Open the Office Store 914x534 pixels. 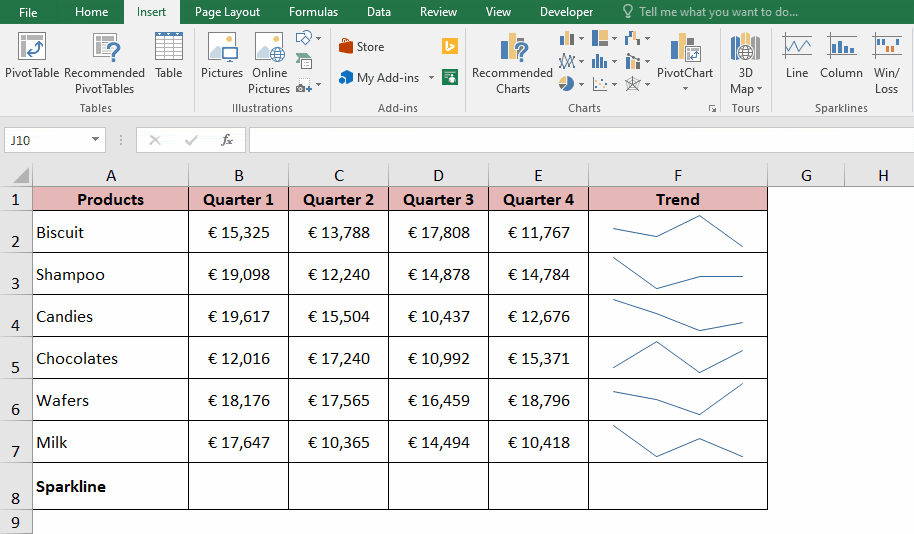pos(361,47)
